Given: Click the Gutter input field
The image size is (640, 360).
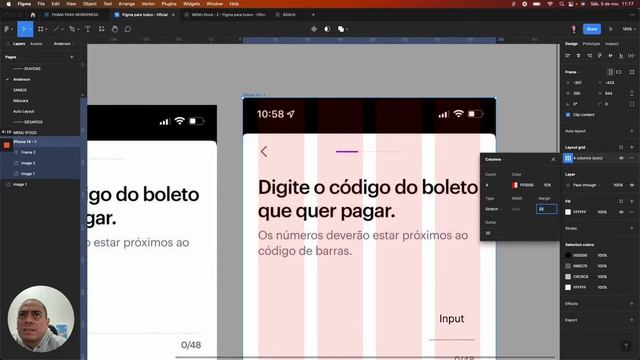Looking at the screenshot, I should (493, 233).
